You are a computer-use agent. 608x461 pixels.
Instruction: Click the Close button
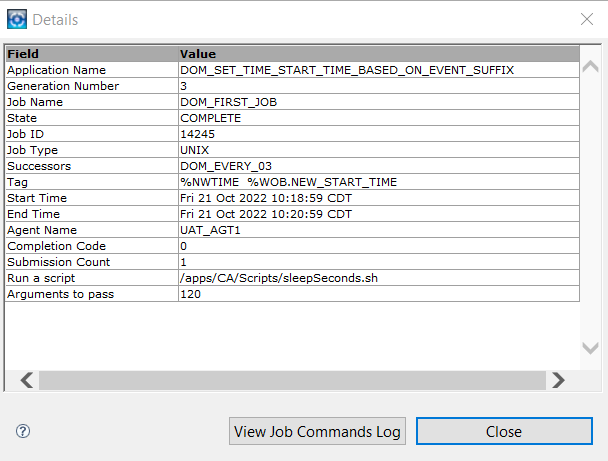tap(504, 431)
